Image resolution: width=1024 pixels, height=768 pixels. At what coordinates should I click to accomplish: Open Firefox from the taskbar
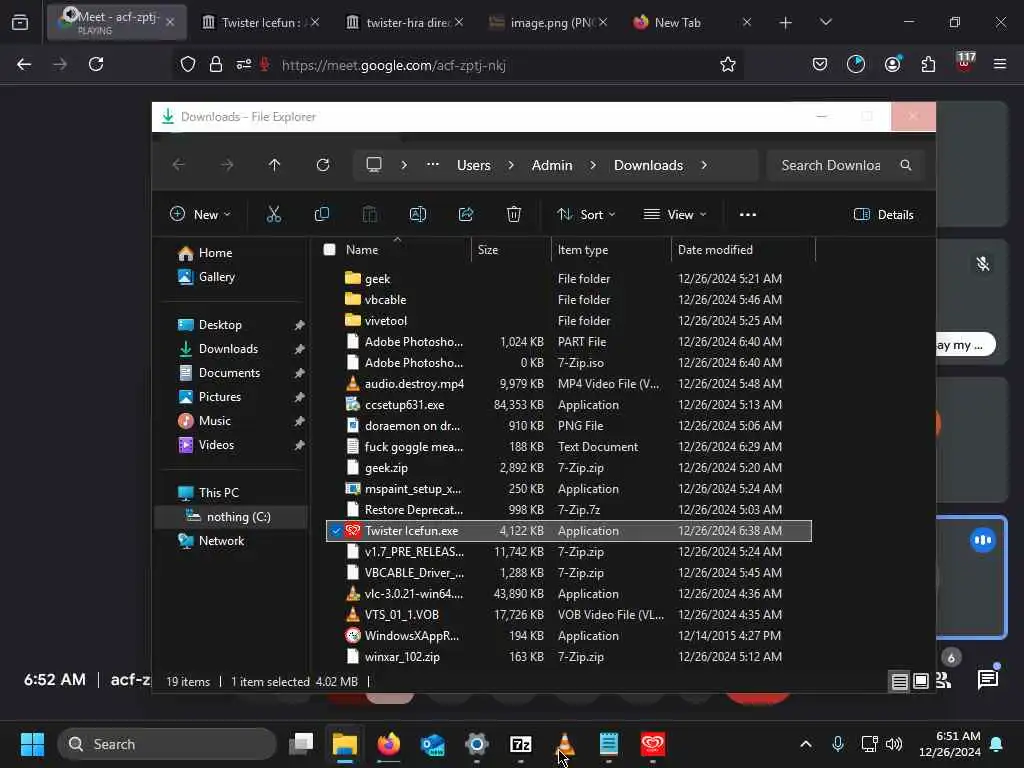pos(389,744)
